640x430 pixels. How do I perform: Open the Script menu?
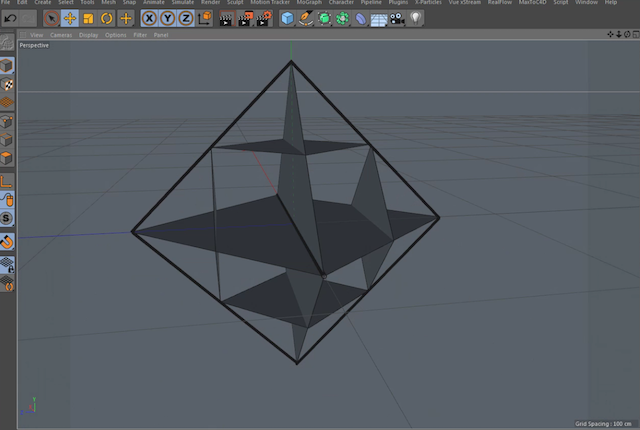560,2
